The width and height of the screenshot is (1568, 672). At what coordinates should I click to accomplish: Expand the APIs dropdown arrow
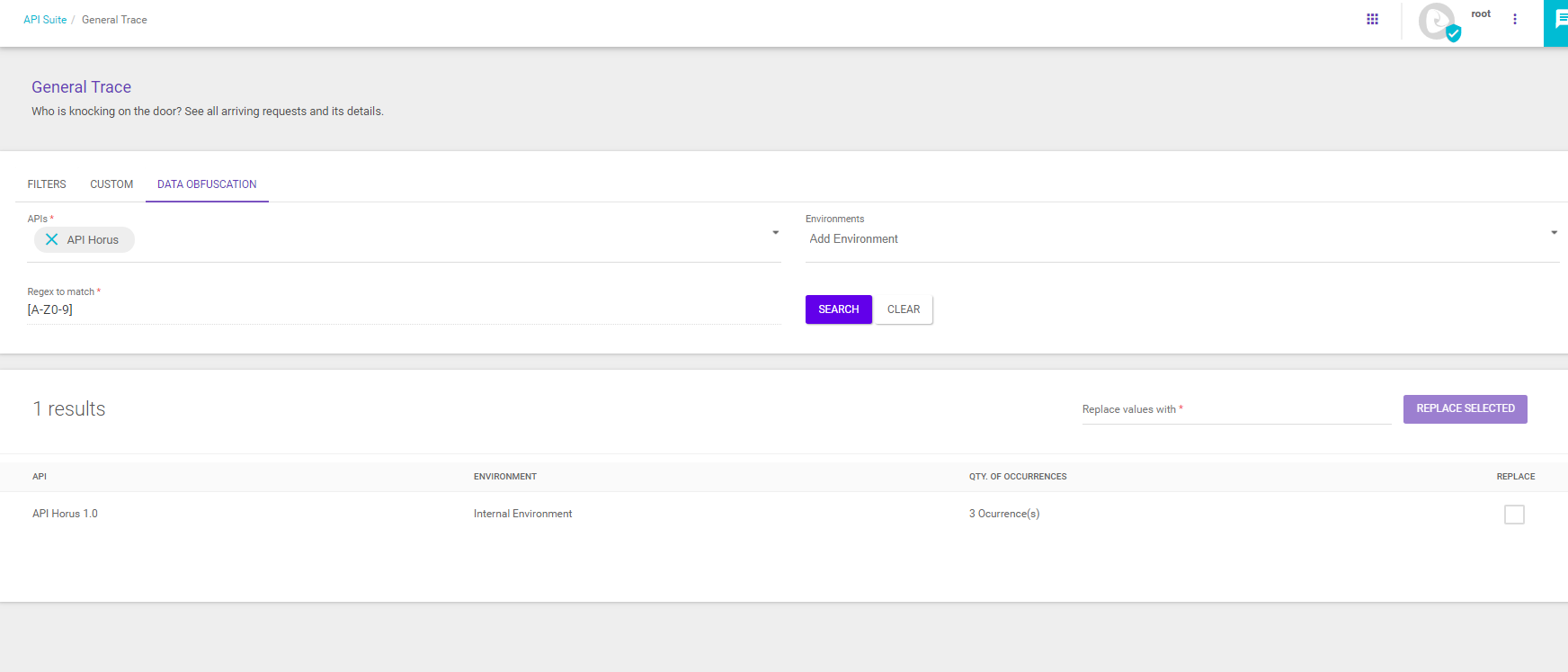click(x=775, y=233)
